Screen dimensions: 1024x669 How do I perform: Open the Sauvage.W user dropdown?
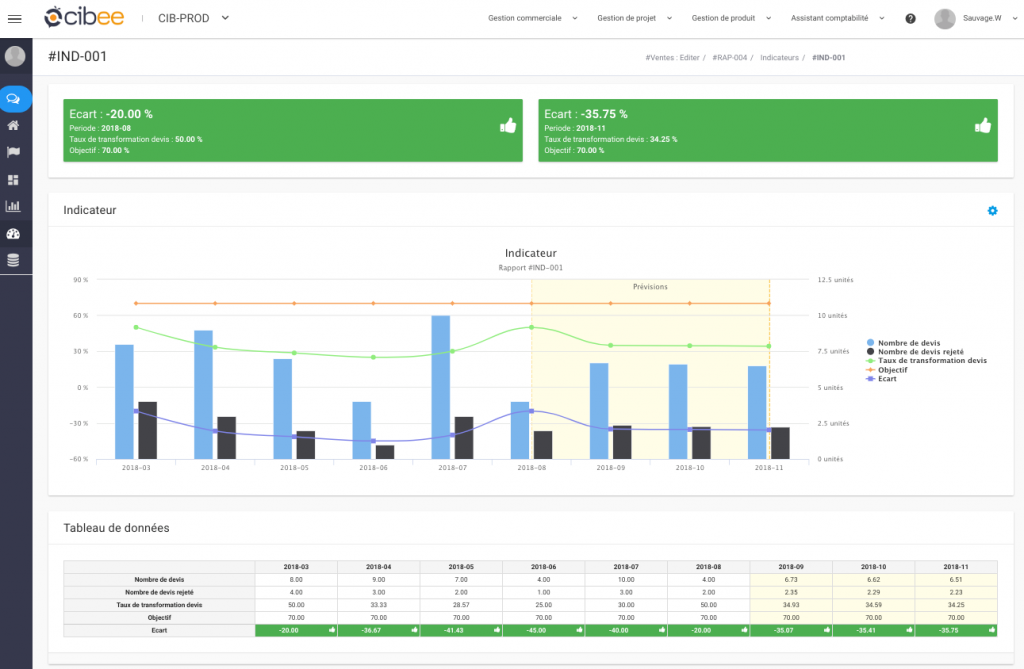(989, 18)
